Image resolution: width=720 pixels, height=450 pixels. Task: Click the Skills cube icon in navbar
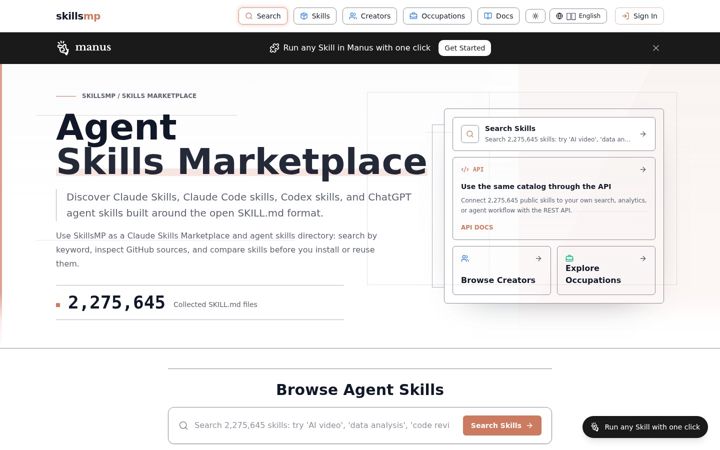tap(304, 16)
